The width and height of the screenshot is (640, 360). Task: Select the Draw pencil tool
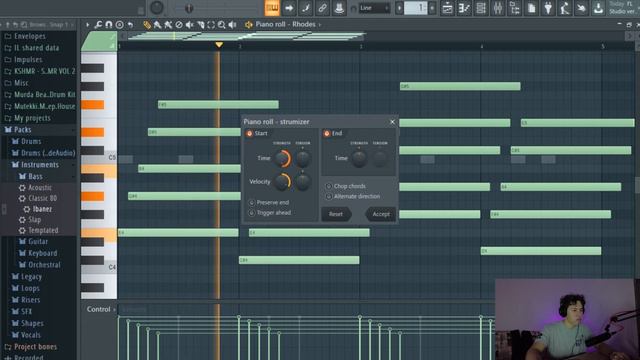point(147,25)
